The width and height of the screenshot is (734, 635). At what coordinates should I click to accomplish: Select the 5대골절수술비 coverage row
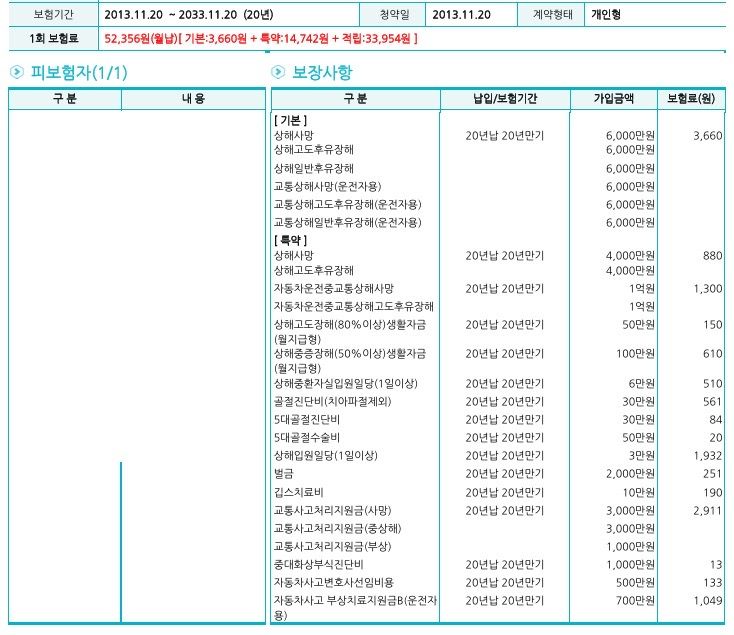tap(307, 437)
